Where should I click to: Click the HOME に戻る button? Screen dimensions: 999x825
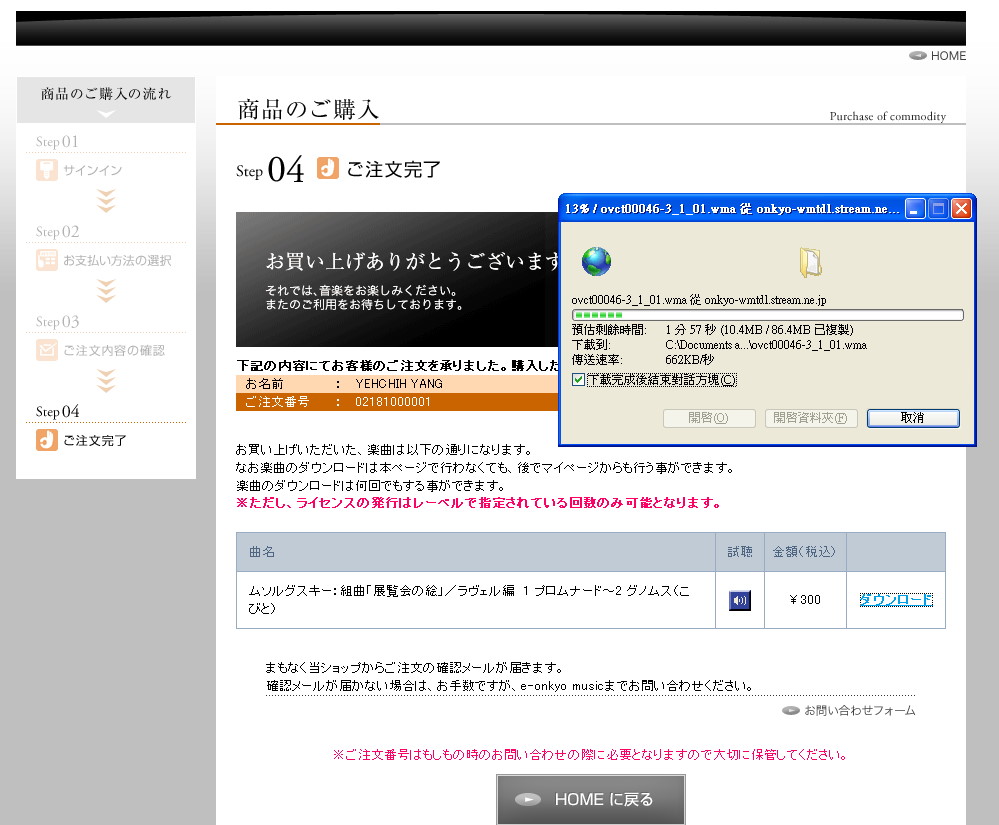(591, 800)
